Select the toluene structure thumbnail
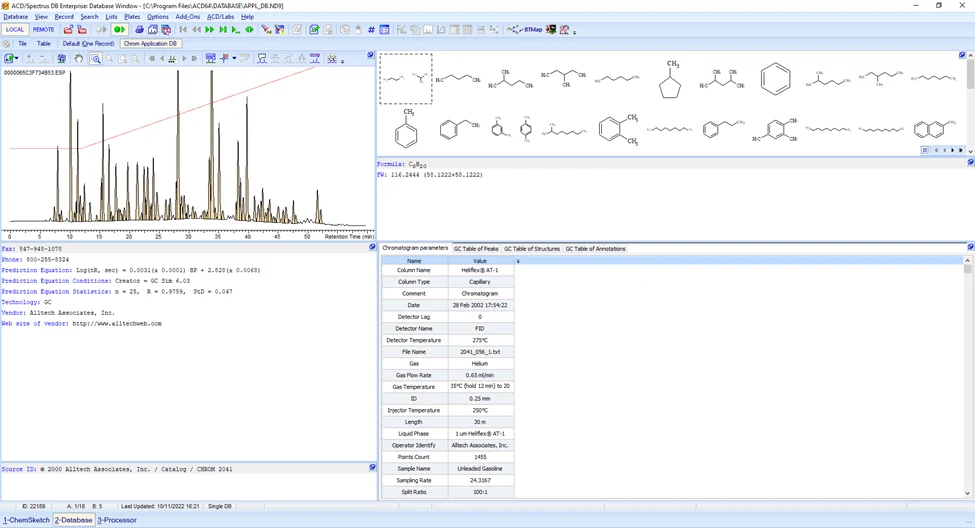Viewport: 975px width, 528px height. point(405,129)
